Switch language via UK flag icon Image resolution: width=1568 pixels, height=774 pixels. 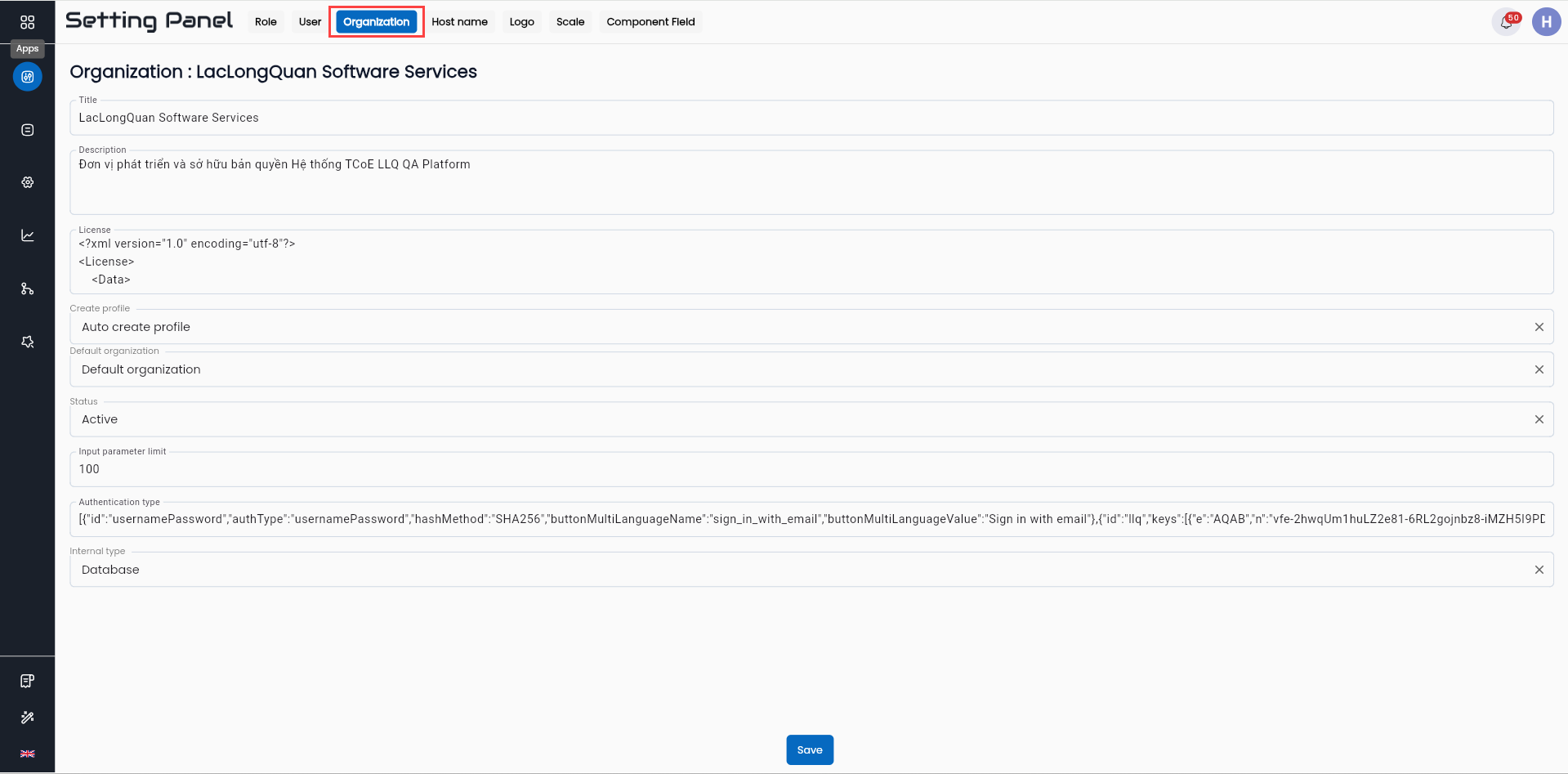point(27,754)
